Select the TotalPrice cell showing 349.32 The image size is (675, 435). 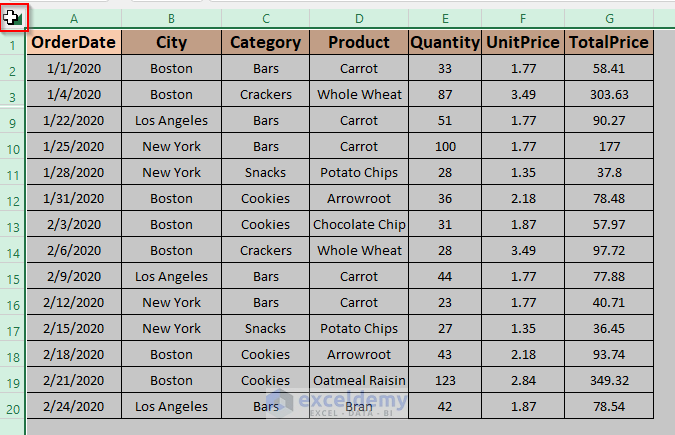(x=609, y=381)
